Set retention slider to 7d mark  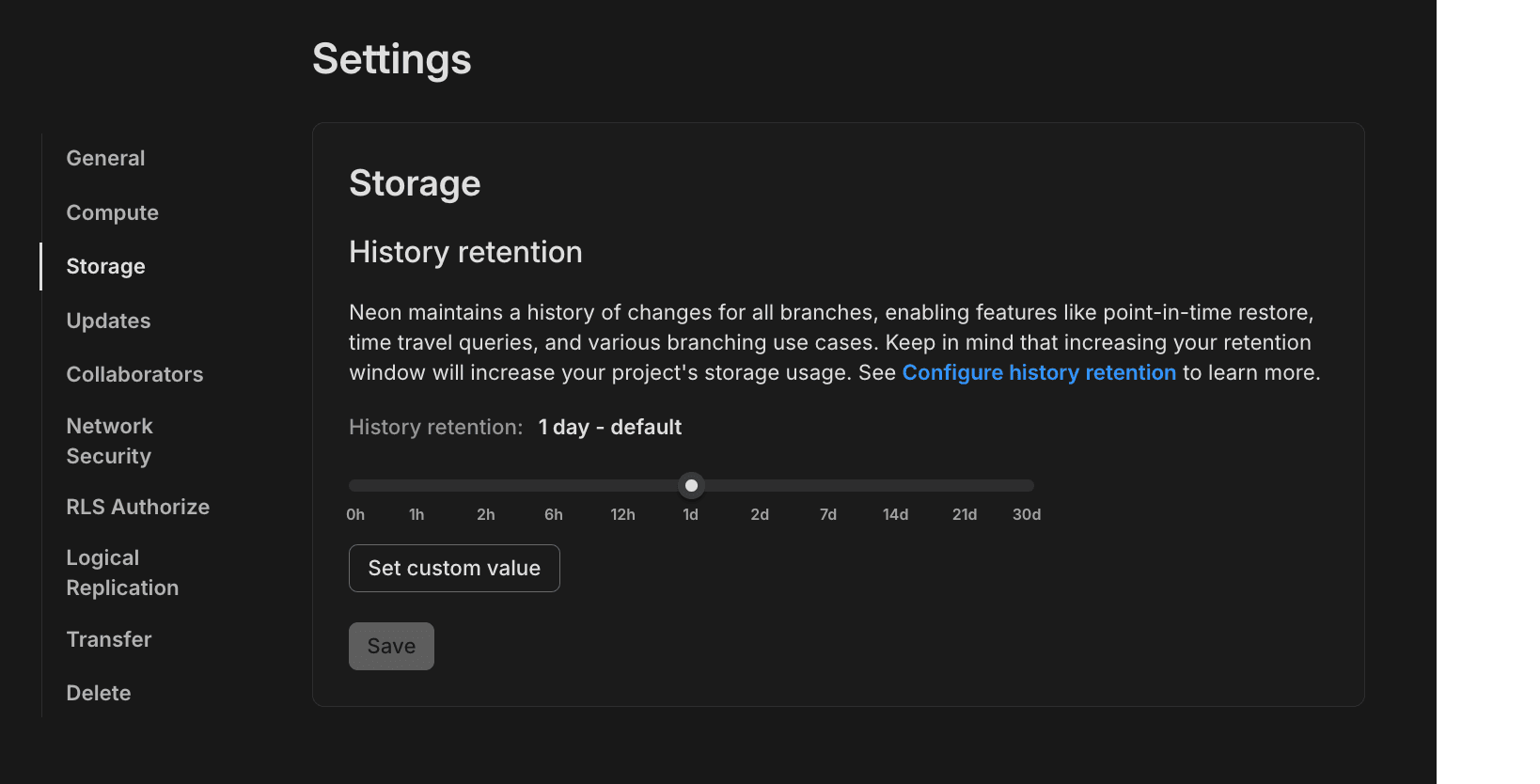(828, 485)
